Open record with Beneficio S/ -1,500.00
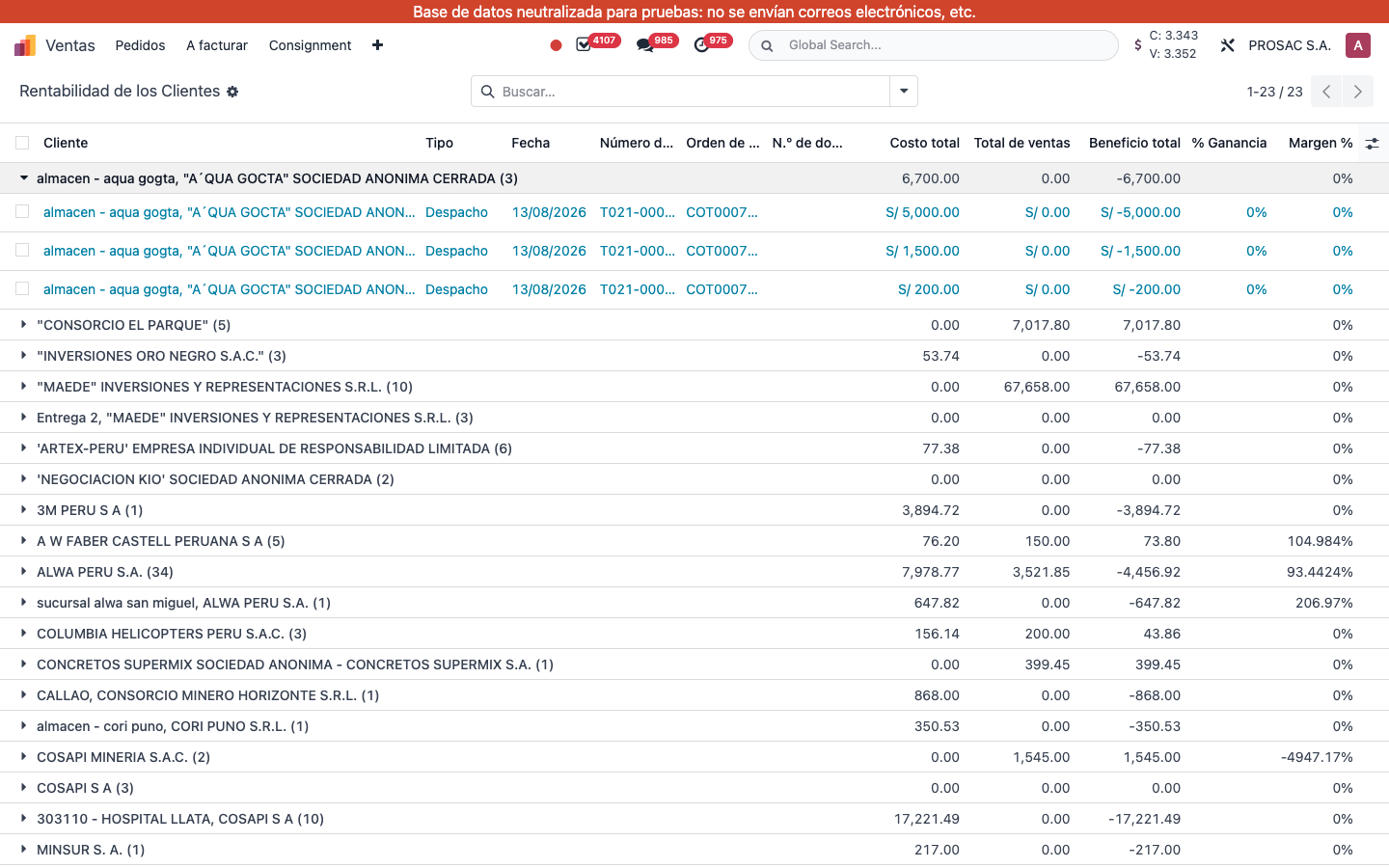The width and height of the screenshot is (1389, 868). tap(1140, 251)
